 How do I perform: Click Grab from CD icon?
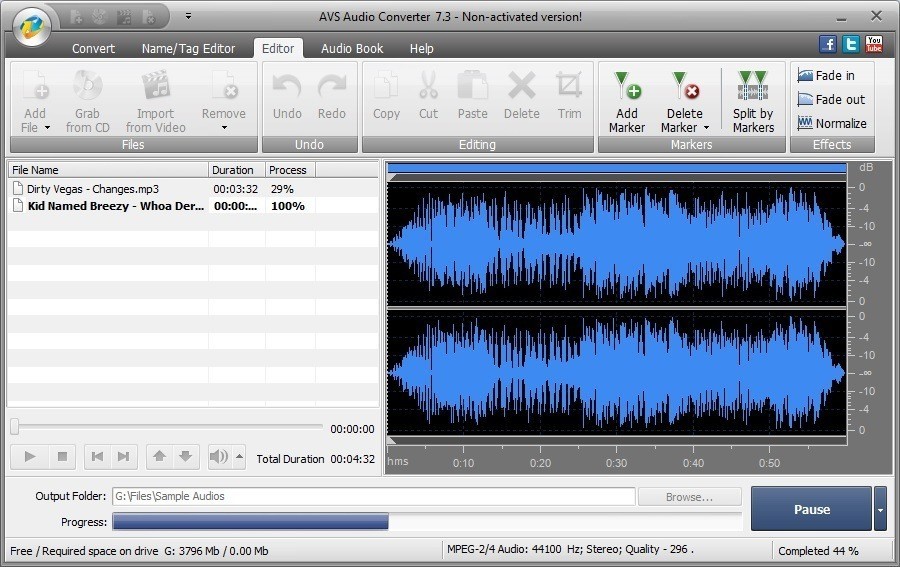point(87,86)
